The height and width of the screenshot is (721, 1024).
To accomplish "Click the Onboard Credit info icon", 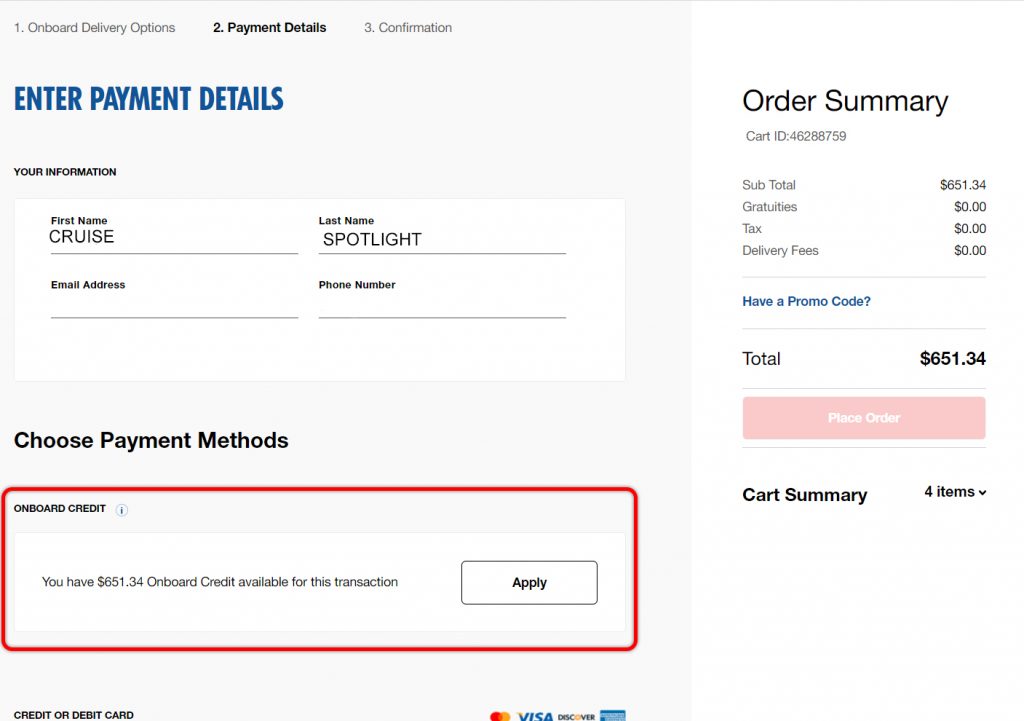I will 121,510.
